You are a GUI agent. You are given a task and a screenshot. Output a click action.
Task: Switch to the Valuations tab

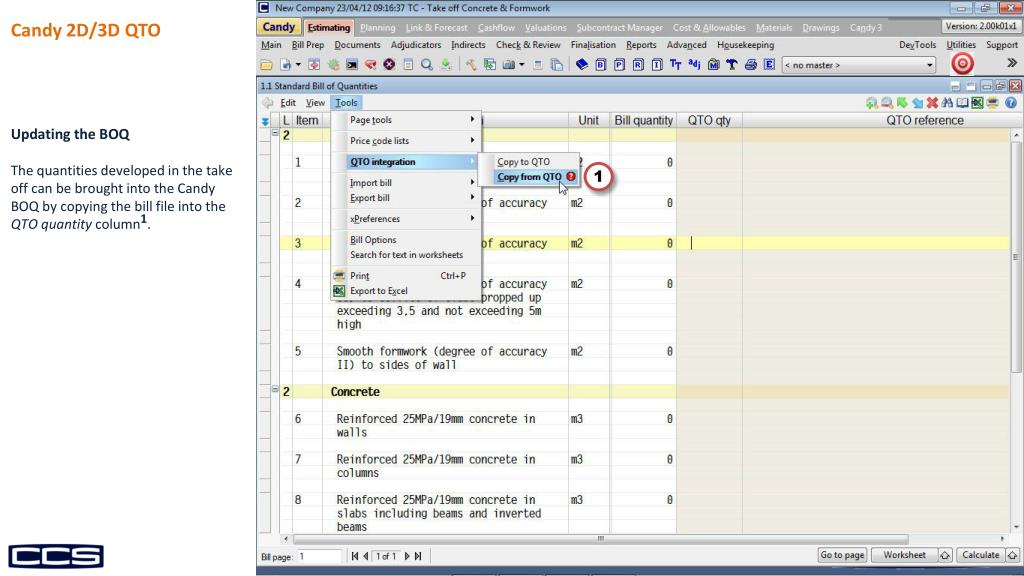point(545,28)
